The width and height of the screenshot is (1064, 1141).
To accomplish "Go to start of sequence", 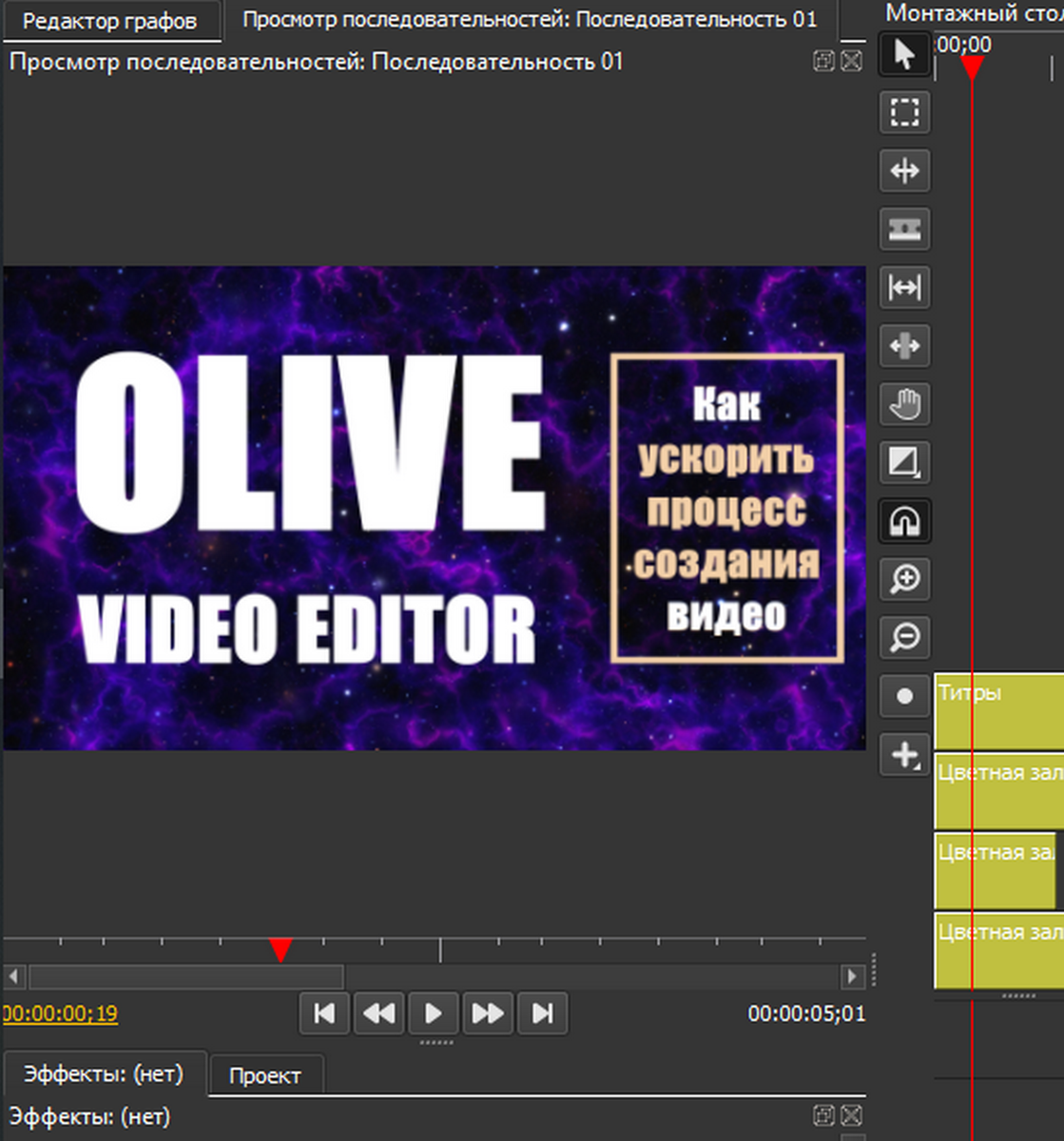I will tap(324, 1013).
